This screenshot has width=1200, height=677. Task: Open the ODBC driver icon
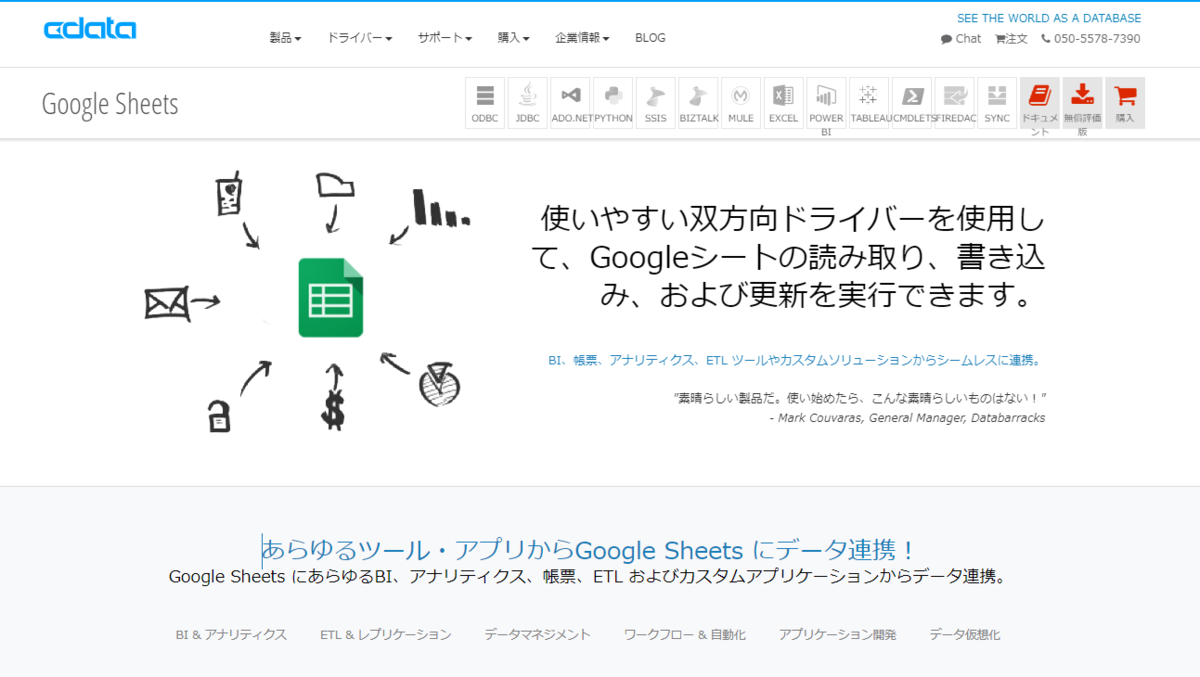coord(485,103)
